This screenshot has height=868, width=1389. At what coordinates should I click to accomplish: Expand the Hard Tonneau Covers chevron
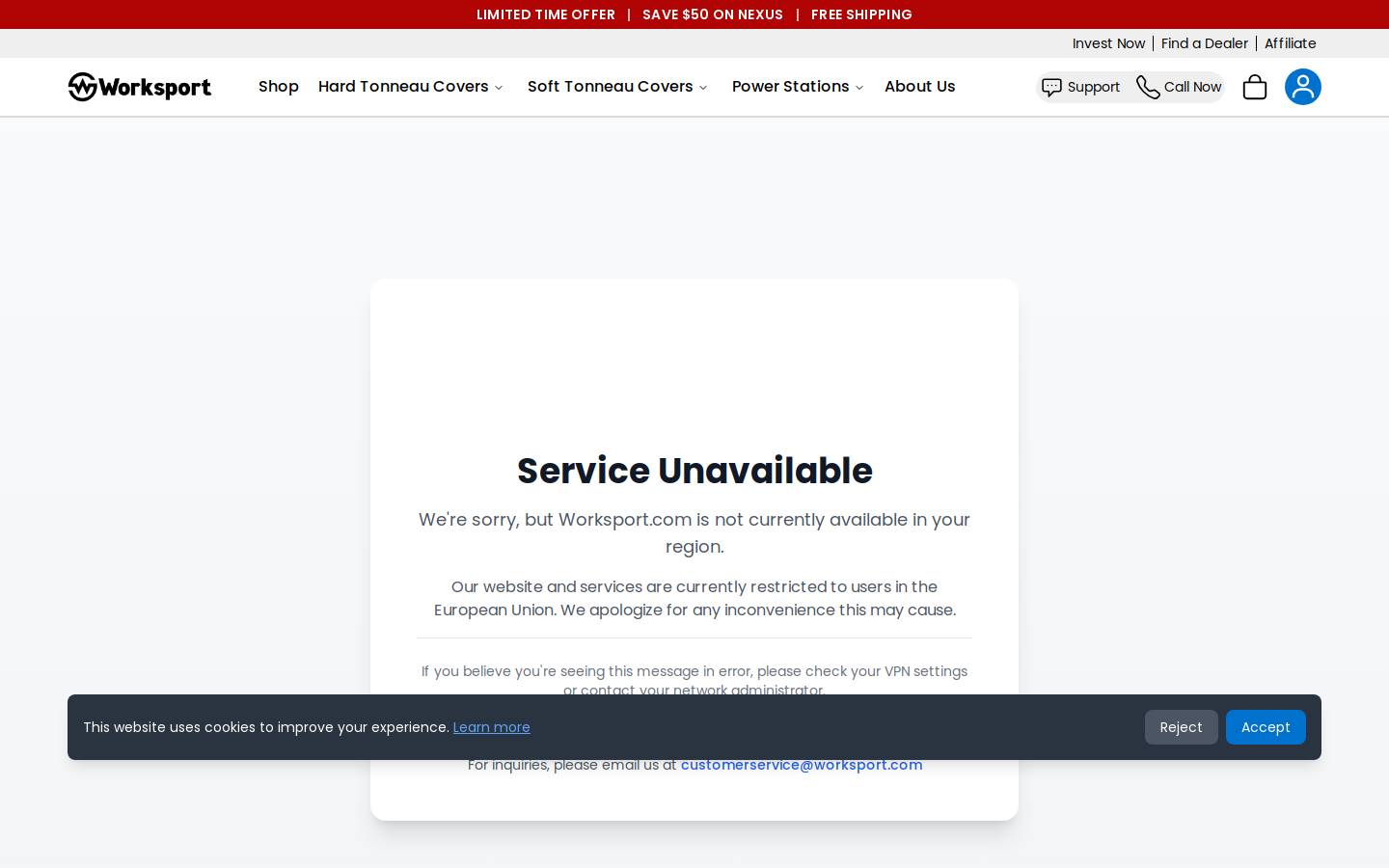click(x=499, y=88)
